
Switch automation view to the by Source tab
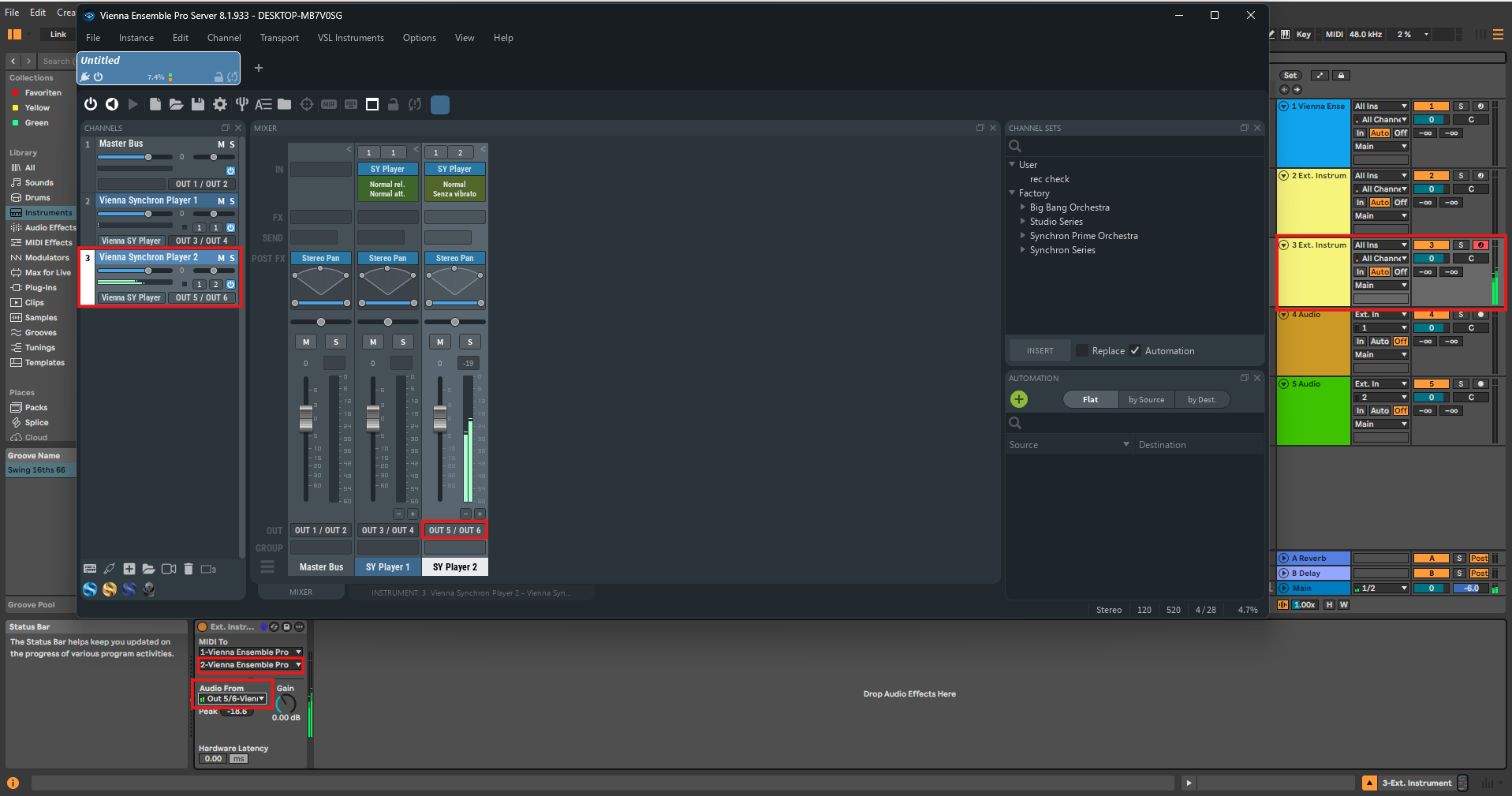[1146, 400]
